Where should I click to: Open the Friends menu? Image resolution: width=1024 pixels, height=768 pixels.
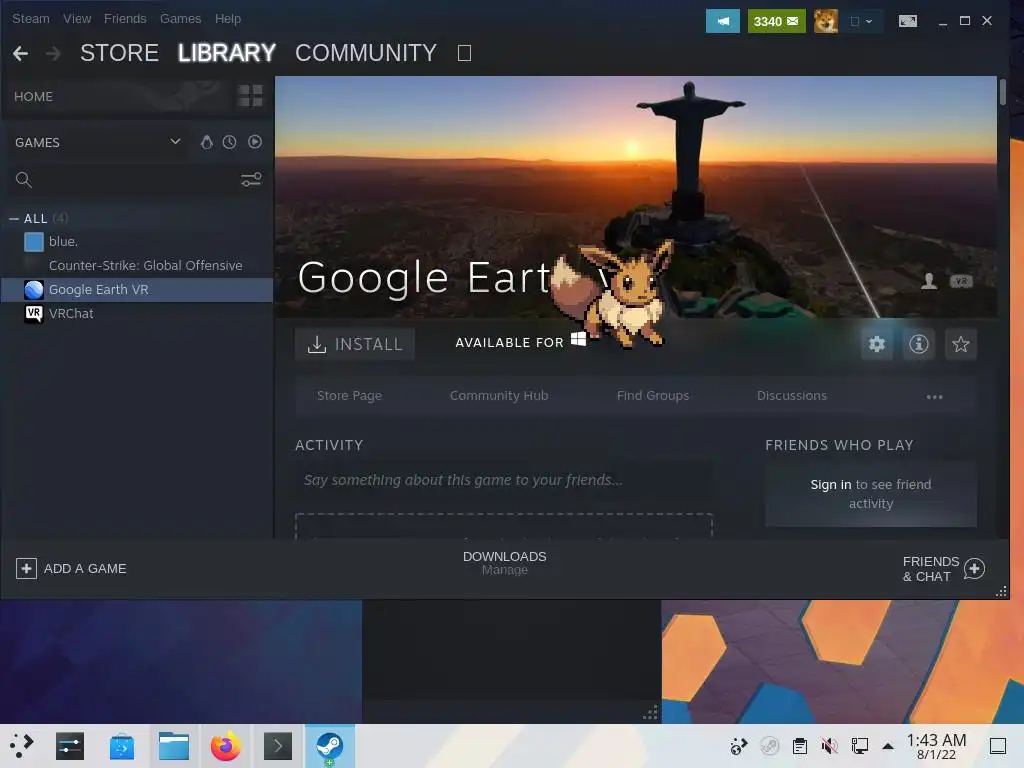point(125,19)
